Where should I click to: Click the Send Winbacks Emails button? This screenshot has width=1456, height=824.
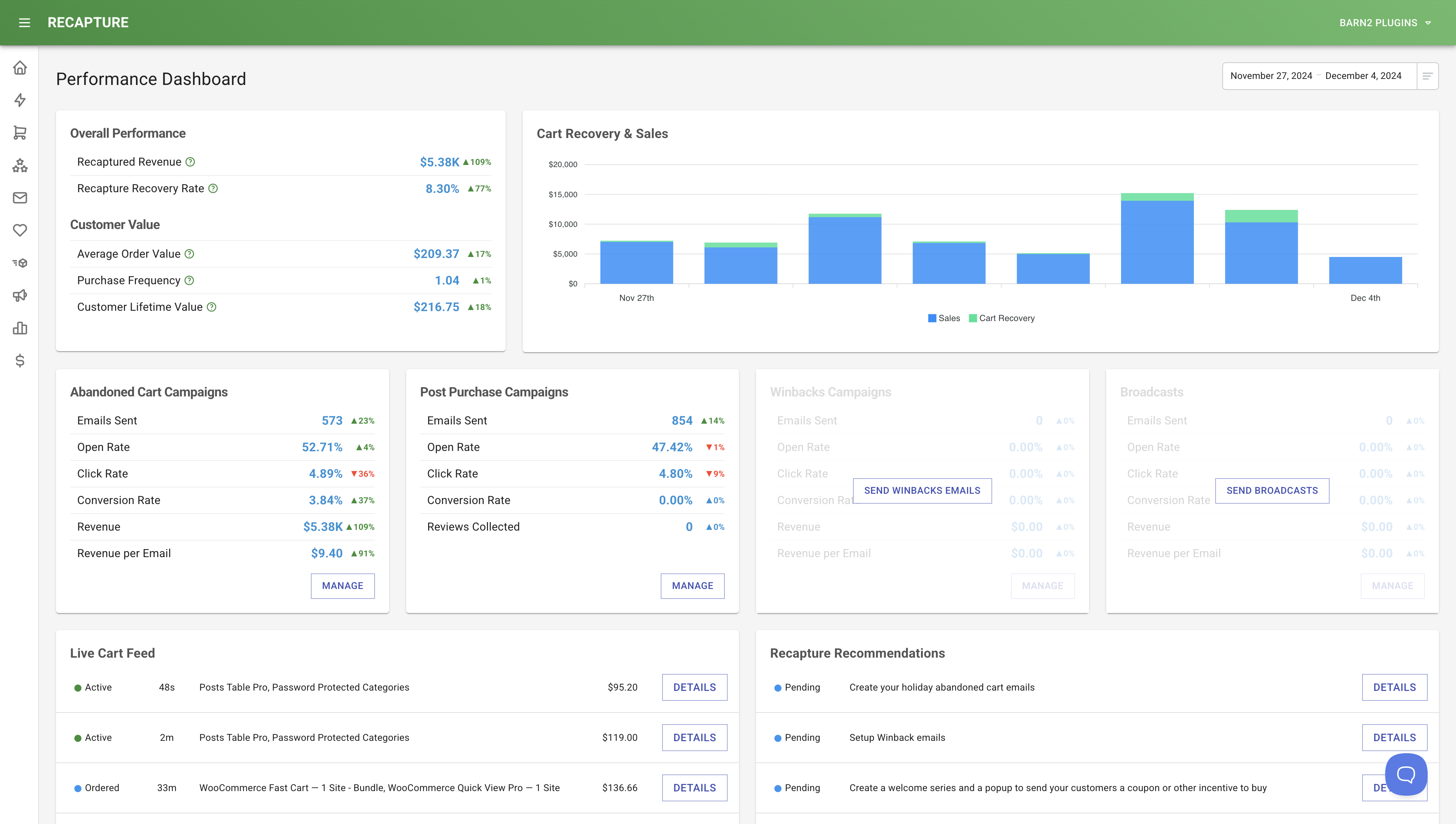tap(922, 491)
